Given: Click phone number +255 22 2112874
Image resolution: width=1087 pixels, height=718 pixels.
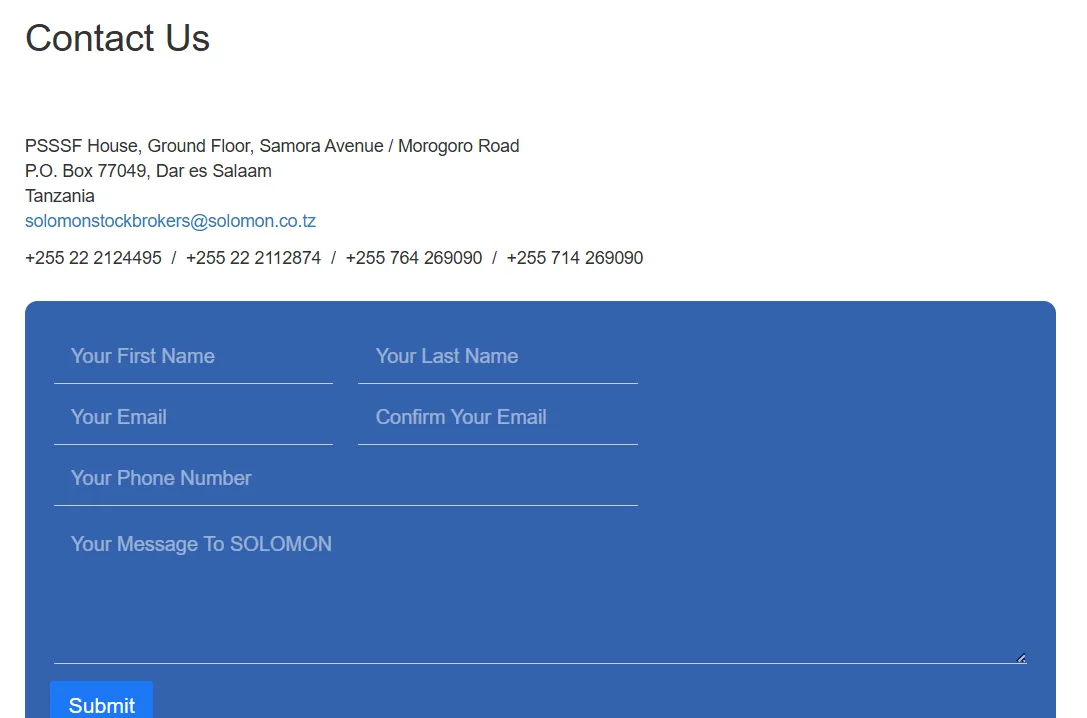Looking at the screenshot, I should [253, 258].
